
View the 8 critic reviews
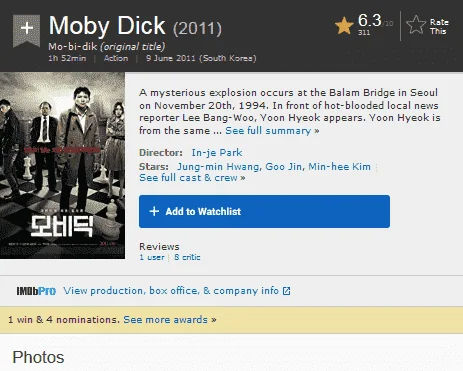click(x=187, y=257)
